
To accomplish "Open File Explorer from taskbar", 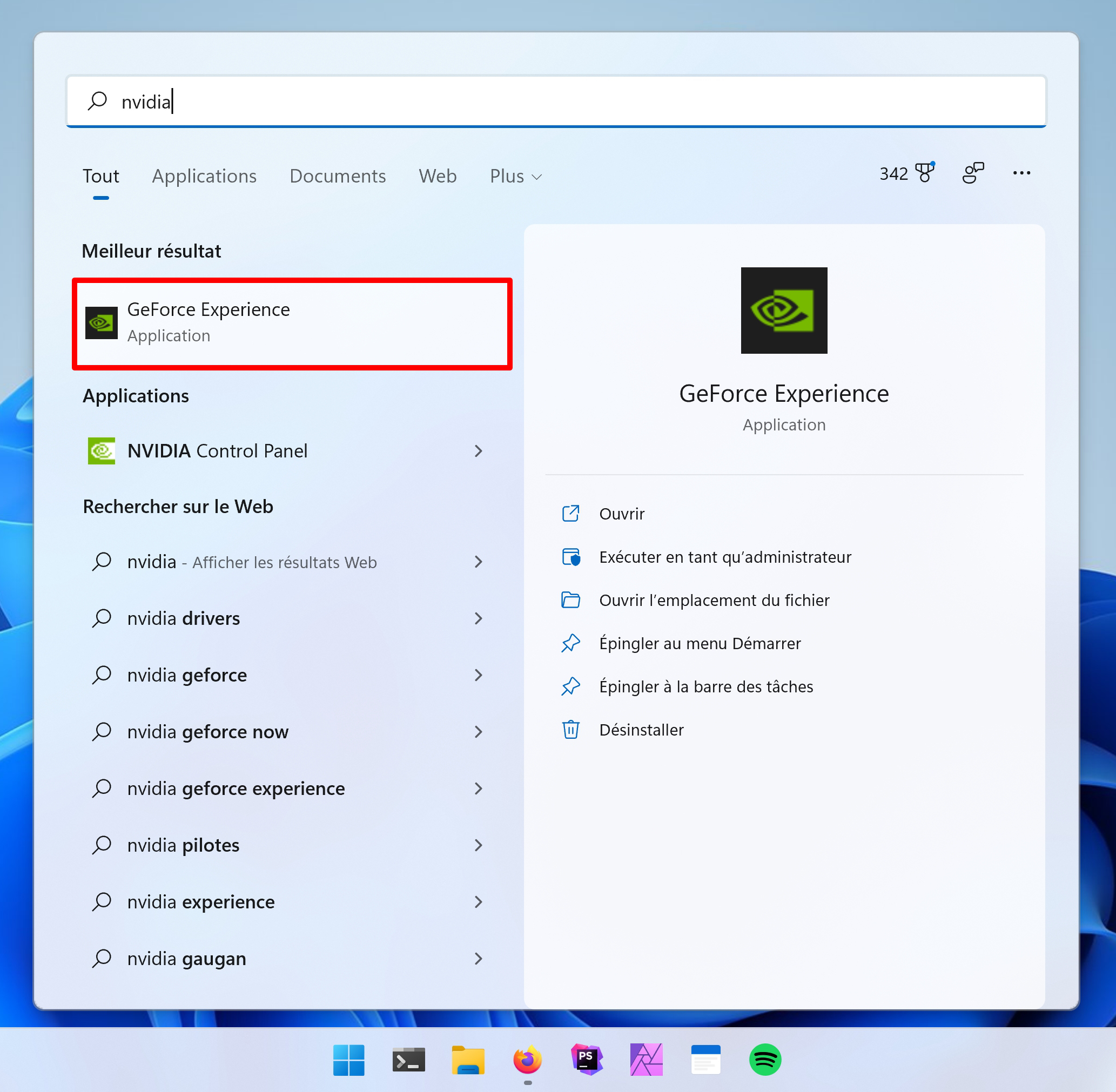I will coord(468,1060).
